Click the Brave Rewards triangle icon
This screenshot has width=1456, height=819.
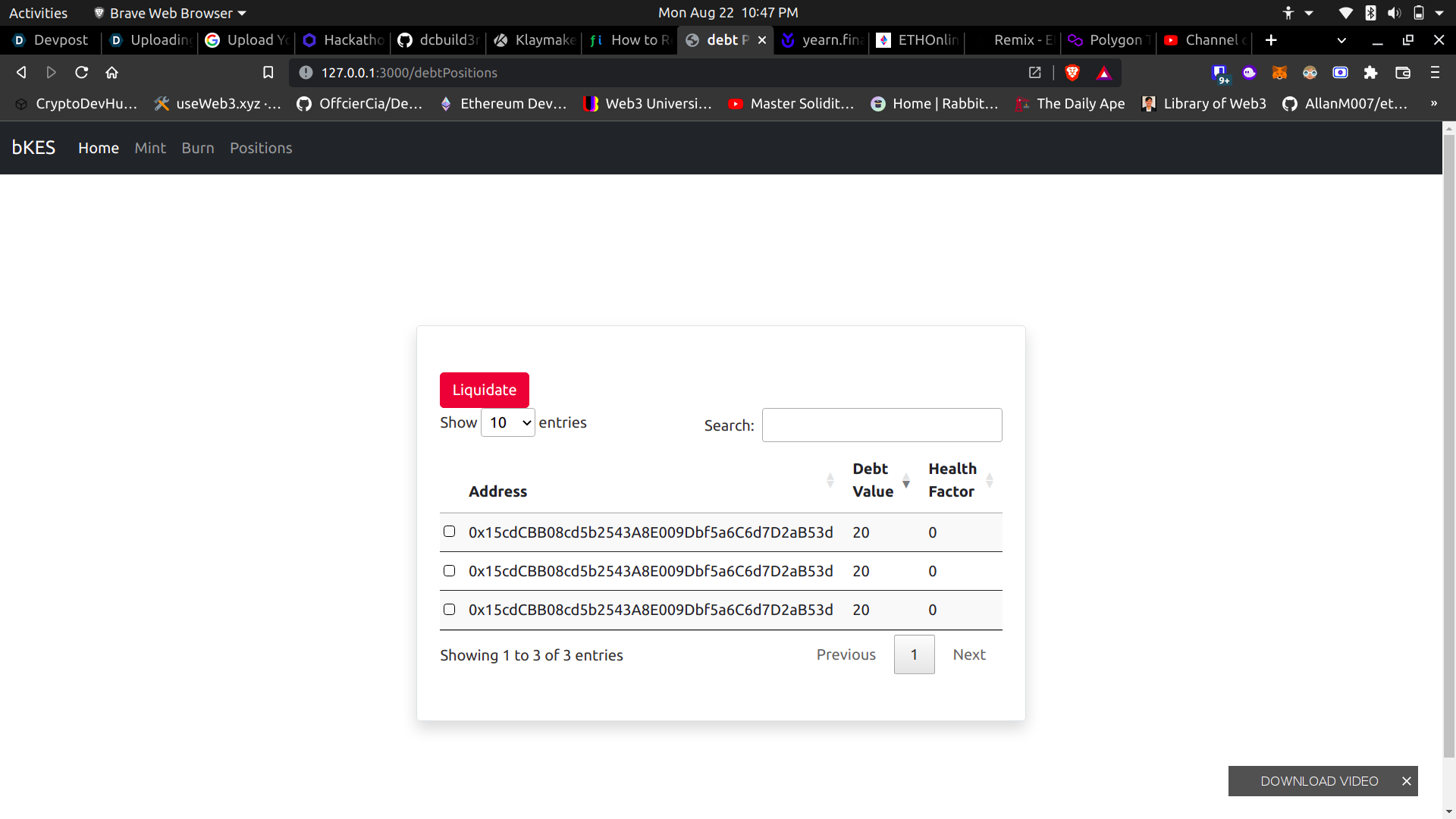pos(1104,73)
